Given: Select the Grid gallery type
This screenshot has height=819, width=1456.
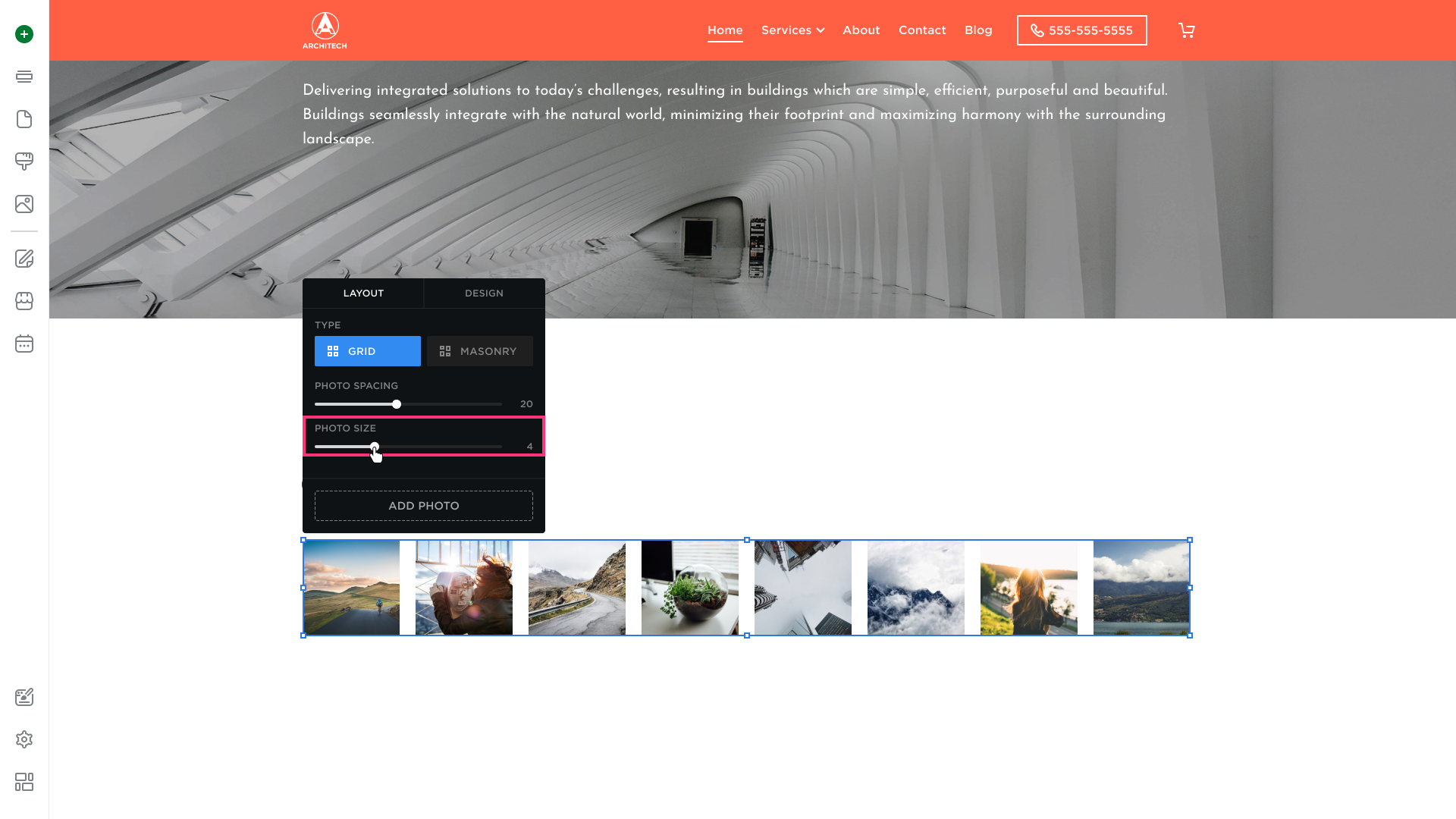Looking at the screenshot, I should click(x=367, y=351).
